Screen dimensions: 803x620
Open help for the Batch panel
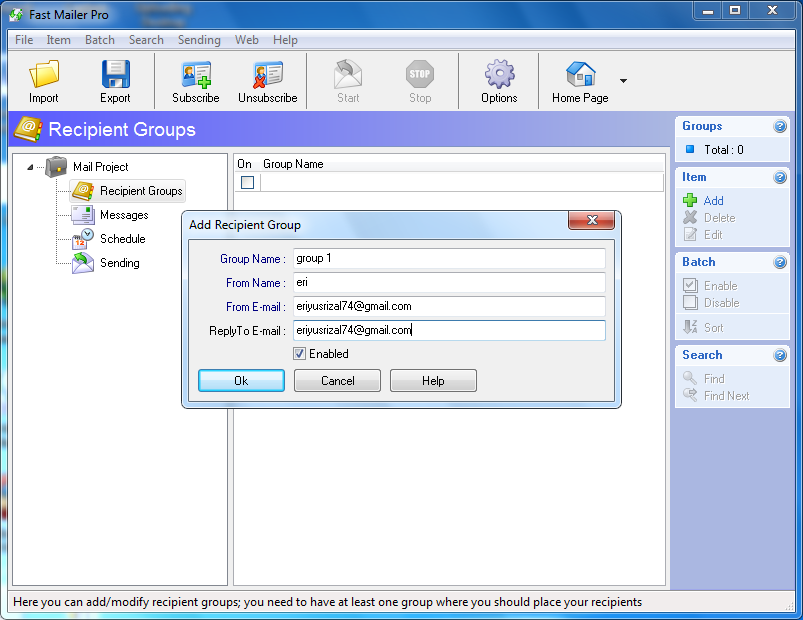(x=779, y=262)
